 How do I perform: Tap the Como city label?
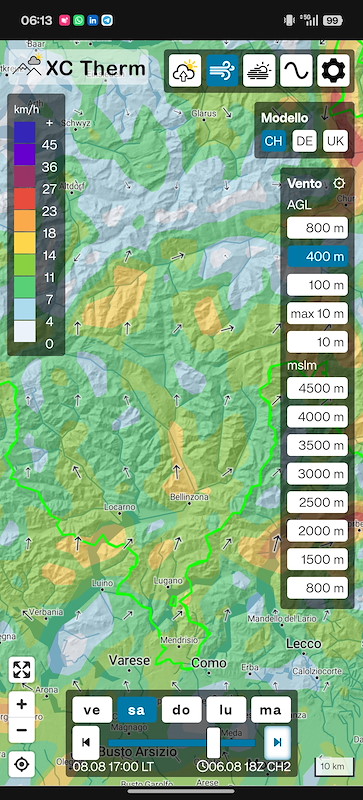pyautogui.click(x=209, y=663)
